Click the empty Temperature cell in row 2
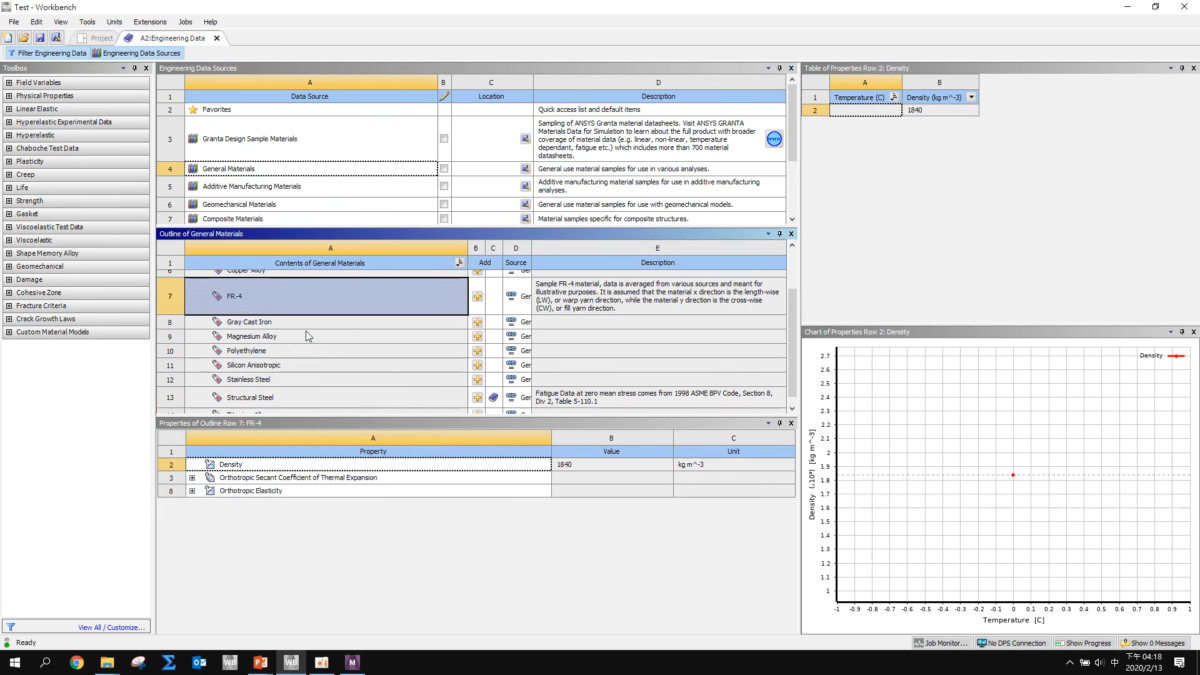This screenshot has width=1200, height=675. (865, 110)
